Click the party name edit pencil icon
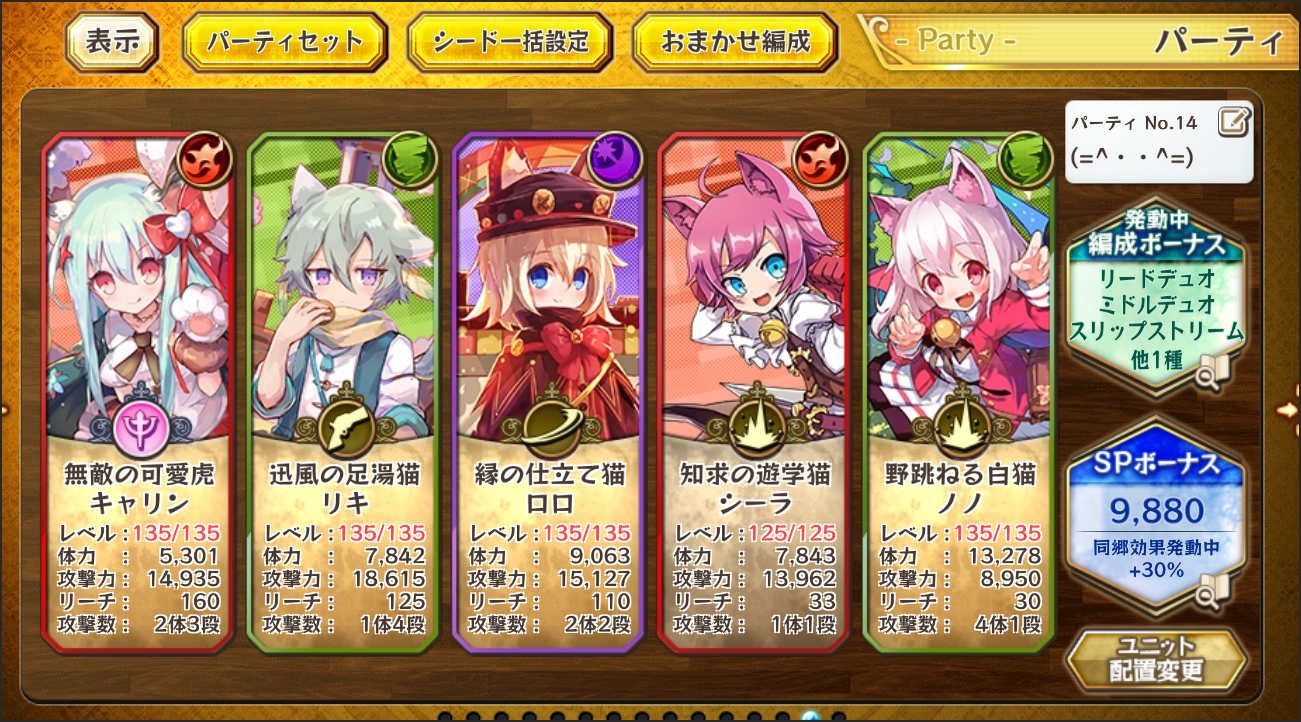Image resolution: width=1301 pixels, height=722 pixels. point(1234,123)
